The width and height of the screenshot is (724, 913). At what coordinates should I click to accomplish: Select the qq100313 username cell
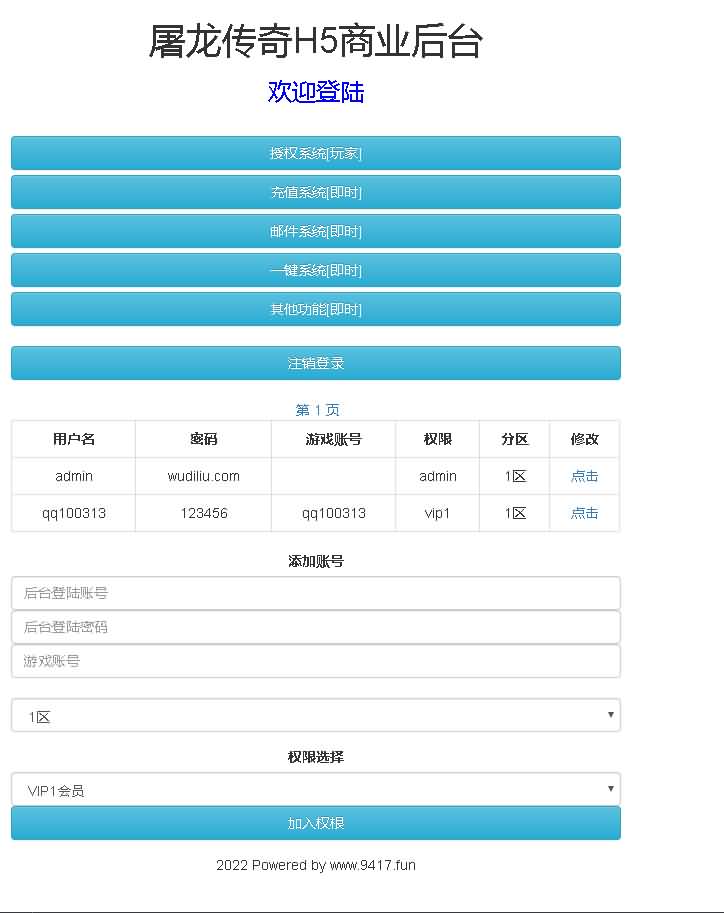pos(73,514)
